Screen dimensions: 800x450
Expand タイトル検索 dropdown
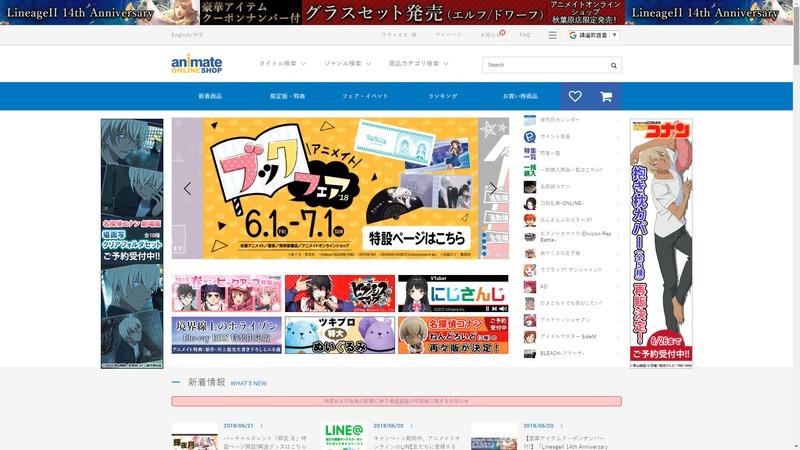[x=282, y=64]
